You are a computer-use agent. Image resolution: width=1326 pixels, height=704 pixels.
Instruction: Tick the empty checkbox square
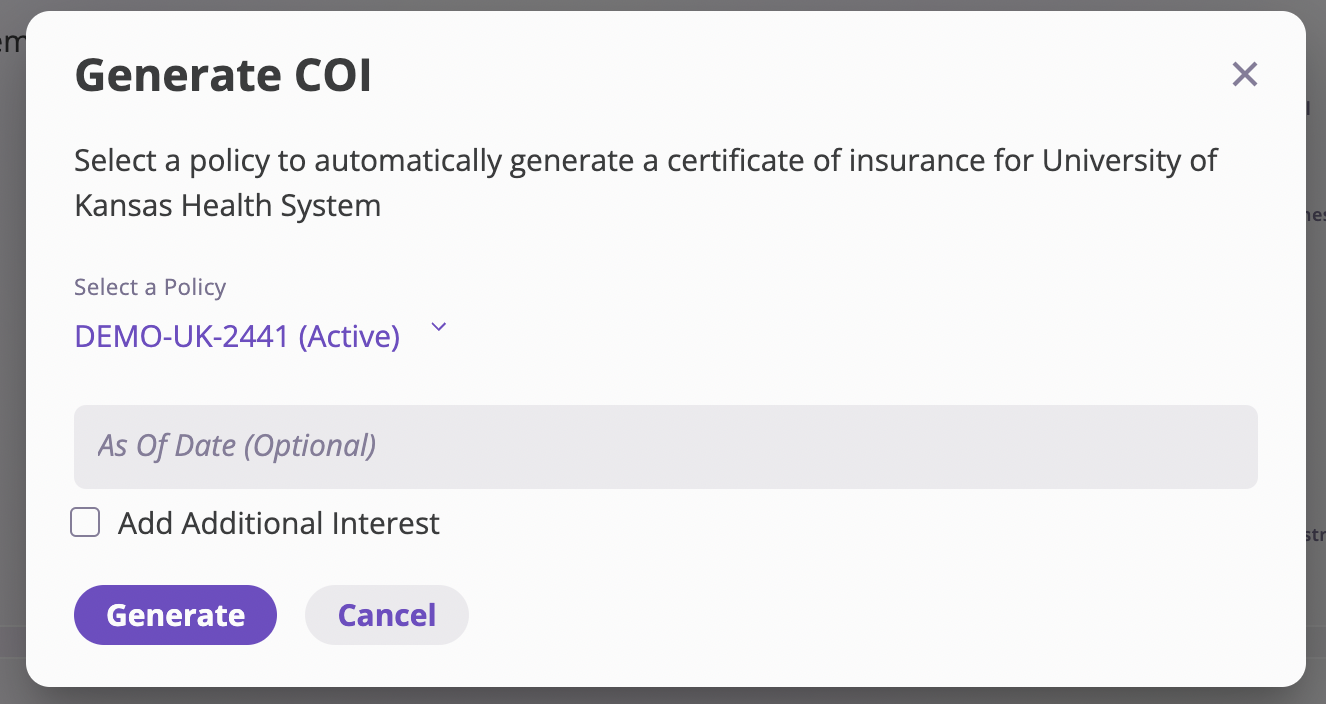point(85,522)
